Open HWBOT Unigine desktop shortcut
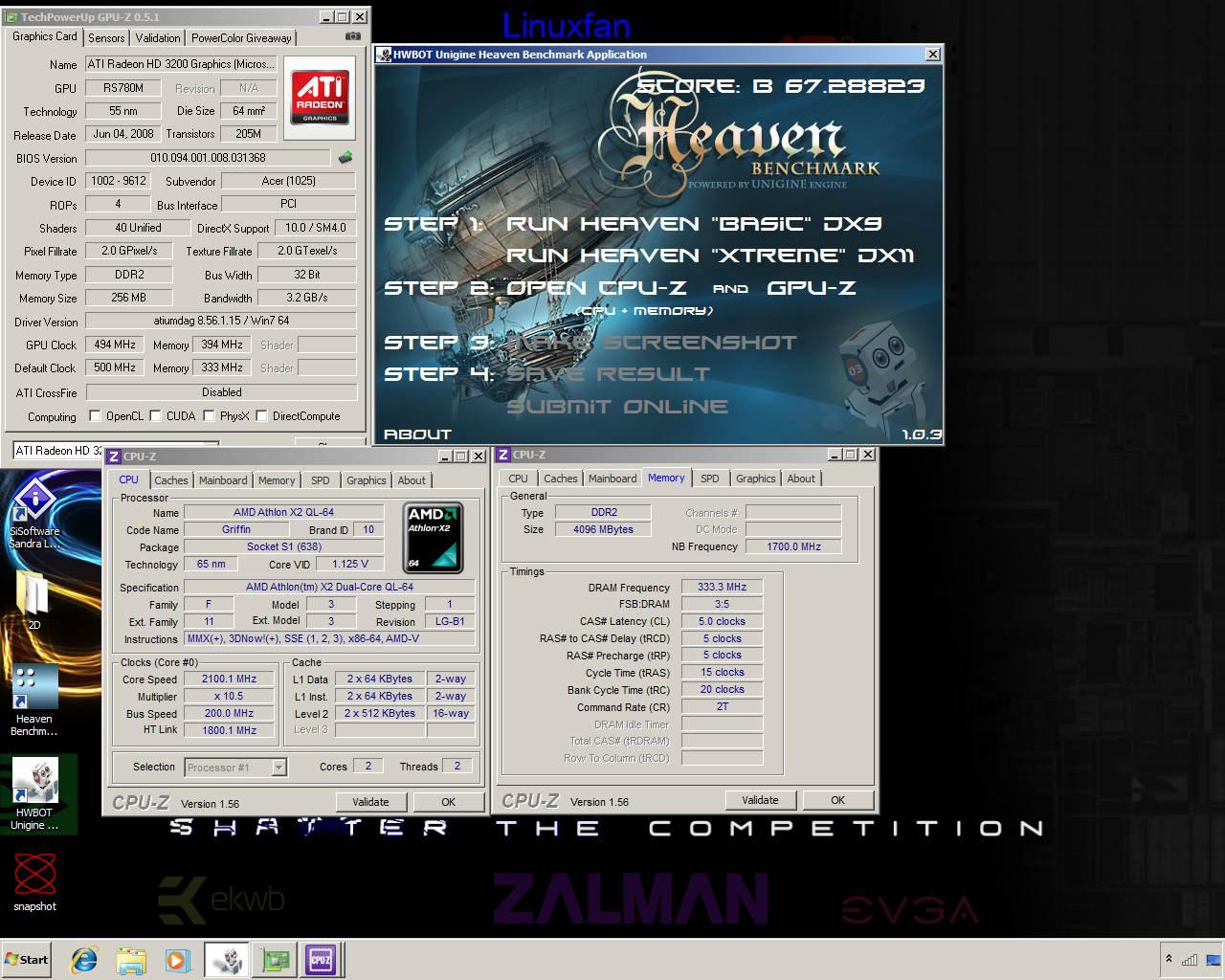The width and height of the screenshot is (1225, 980). click(x=34, y=794)
